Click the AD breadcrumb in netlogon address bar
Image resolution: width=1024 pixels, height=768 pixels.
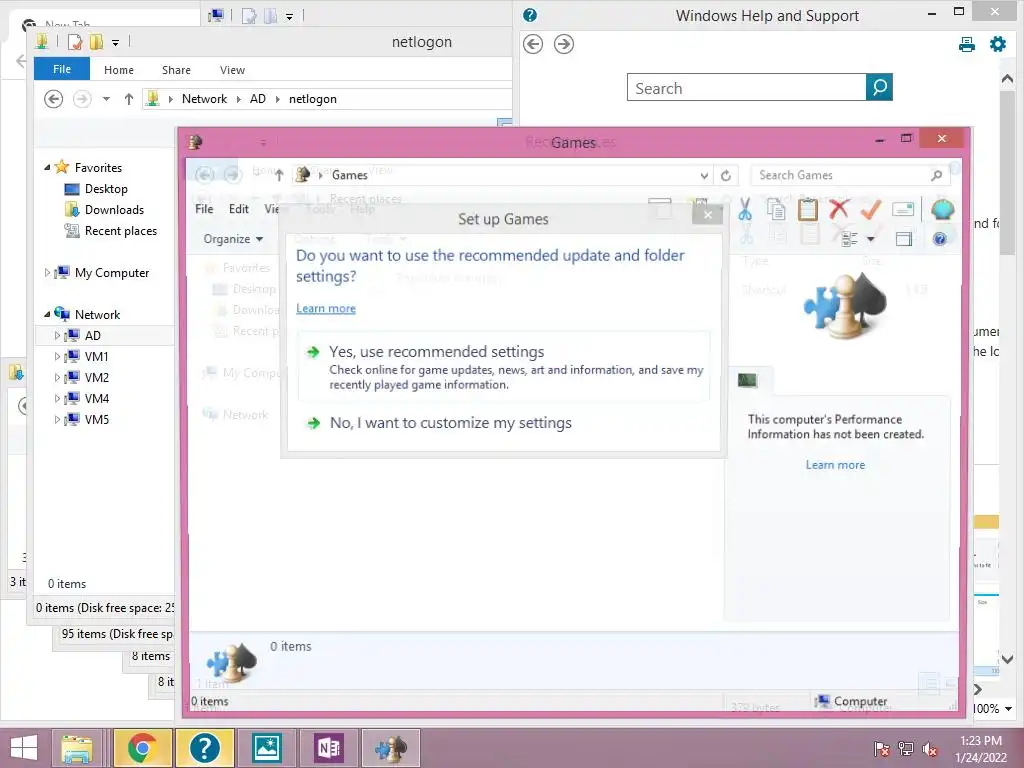(258, 99)
